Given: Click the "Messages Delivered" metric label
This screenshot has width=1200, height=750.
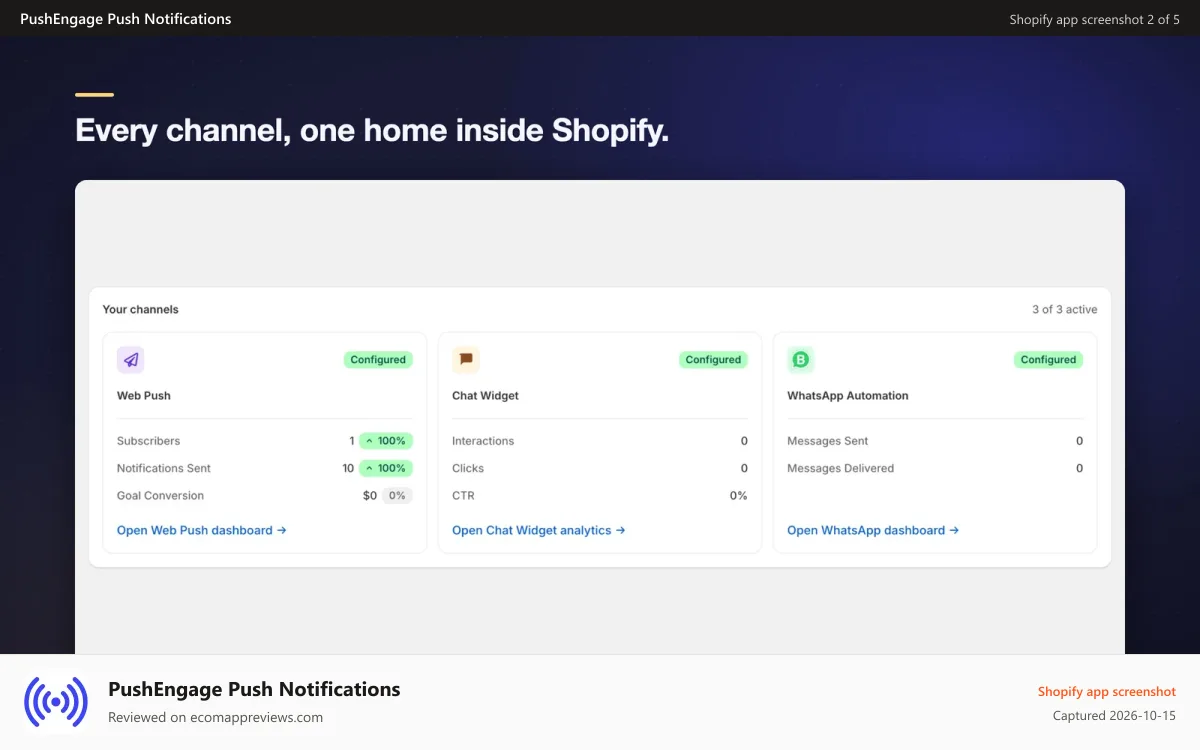Looking at the screenshot, I should (x=841, y=468).
